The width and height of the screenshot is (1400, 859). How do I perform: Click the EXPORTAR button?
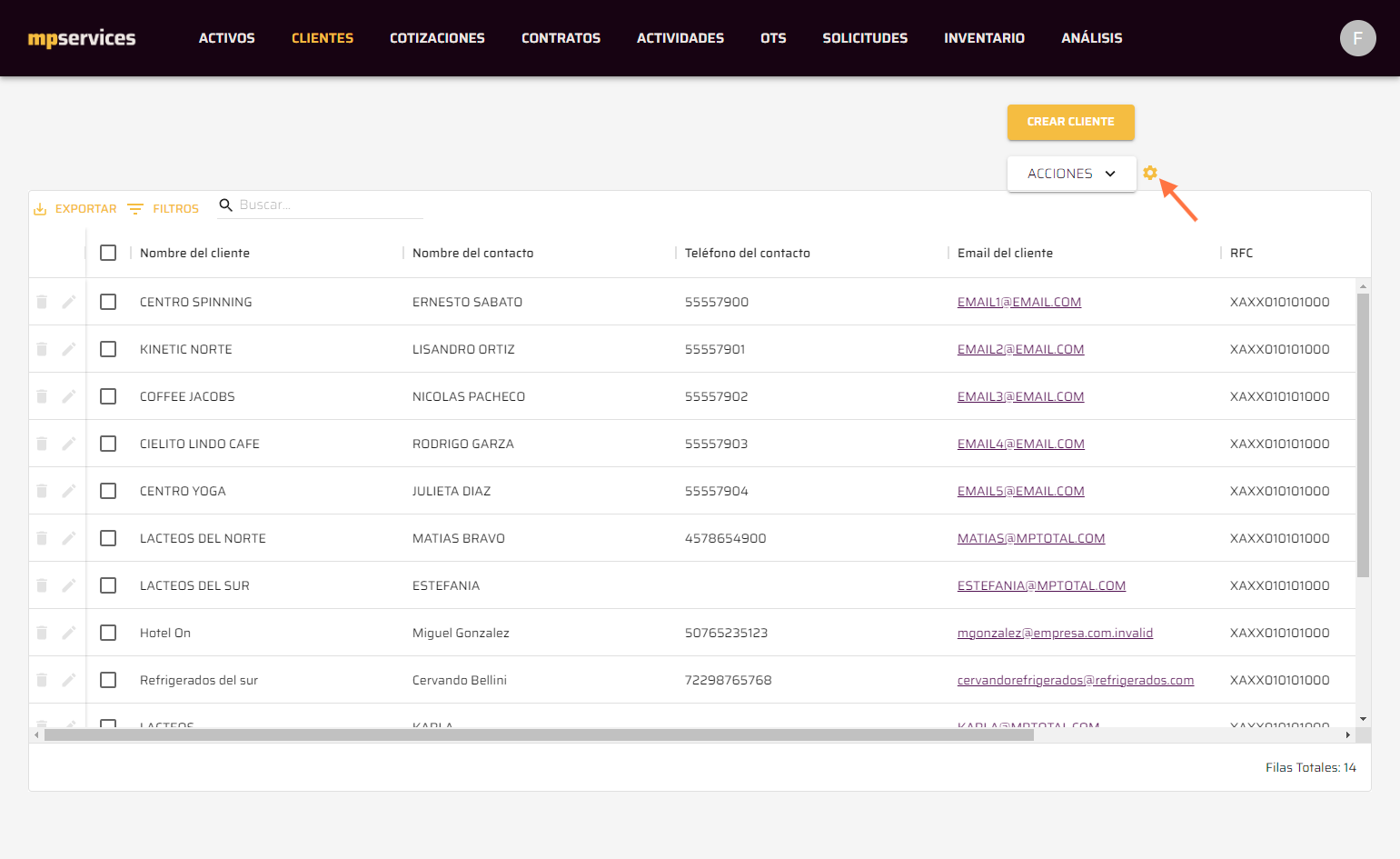75,209
